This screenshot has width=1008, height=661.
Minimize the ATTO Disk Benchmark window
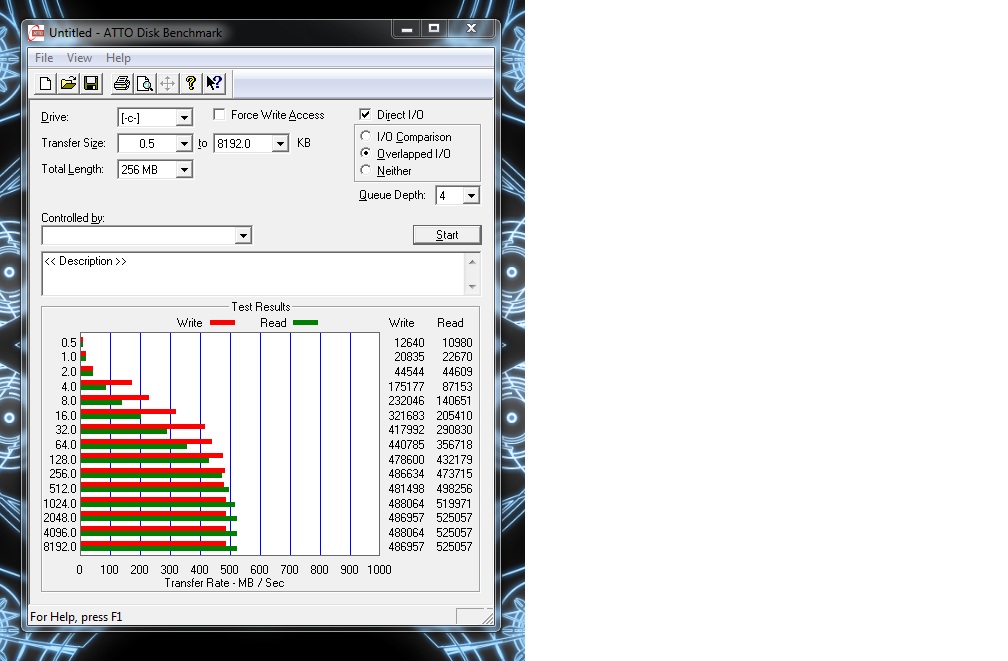coord(406,29)
